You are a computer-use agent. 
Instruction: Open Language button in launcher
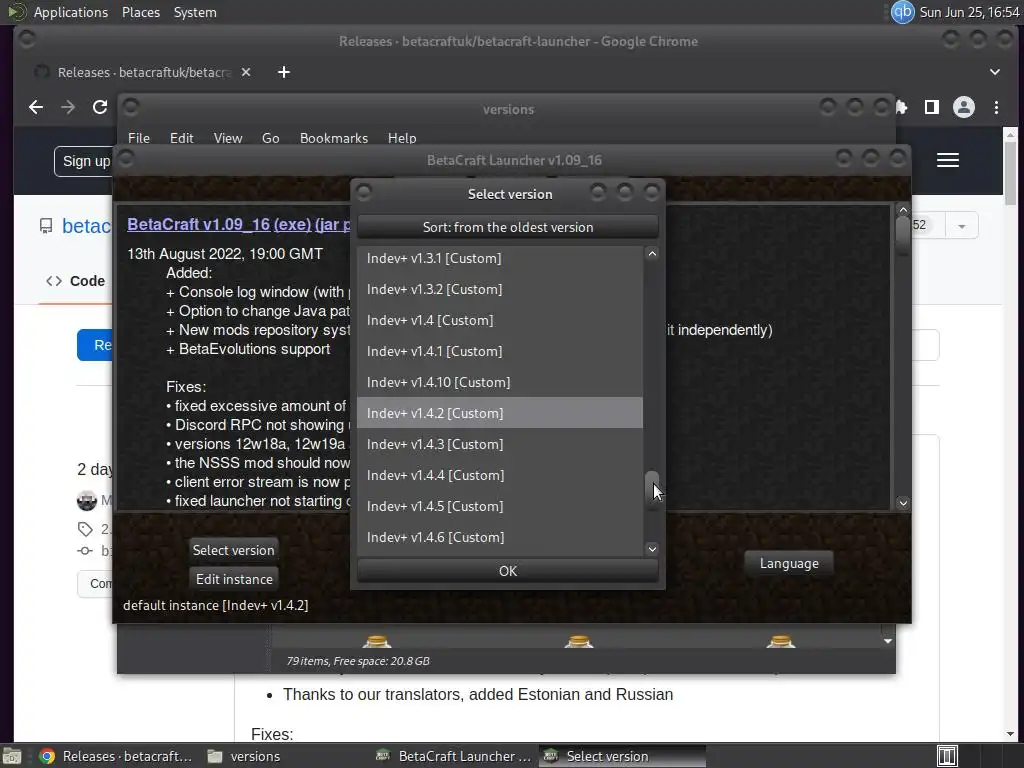click(x=789, y=564)
